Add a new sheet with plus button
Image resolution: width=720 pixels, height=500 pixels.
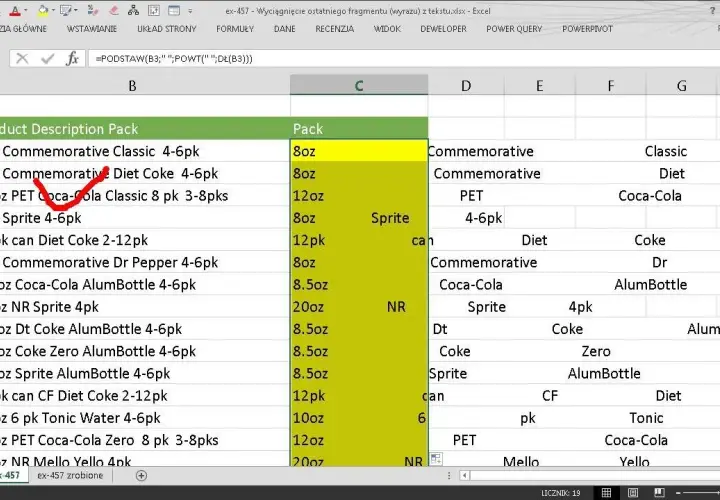coord(141,476)
